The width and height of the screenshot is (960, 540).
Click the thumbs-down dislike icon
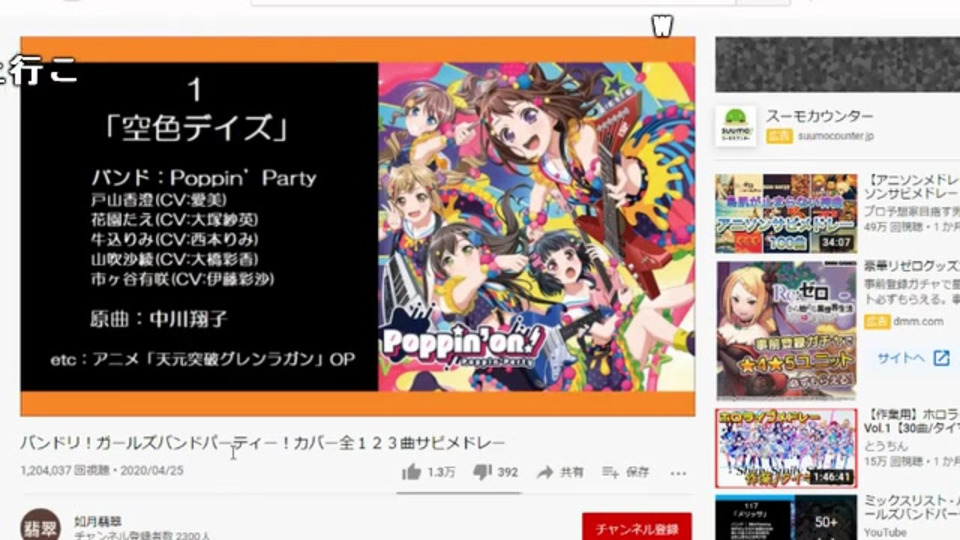click(482, 472)
